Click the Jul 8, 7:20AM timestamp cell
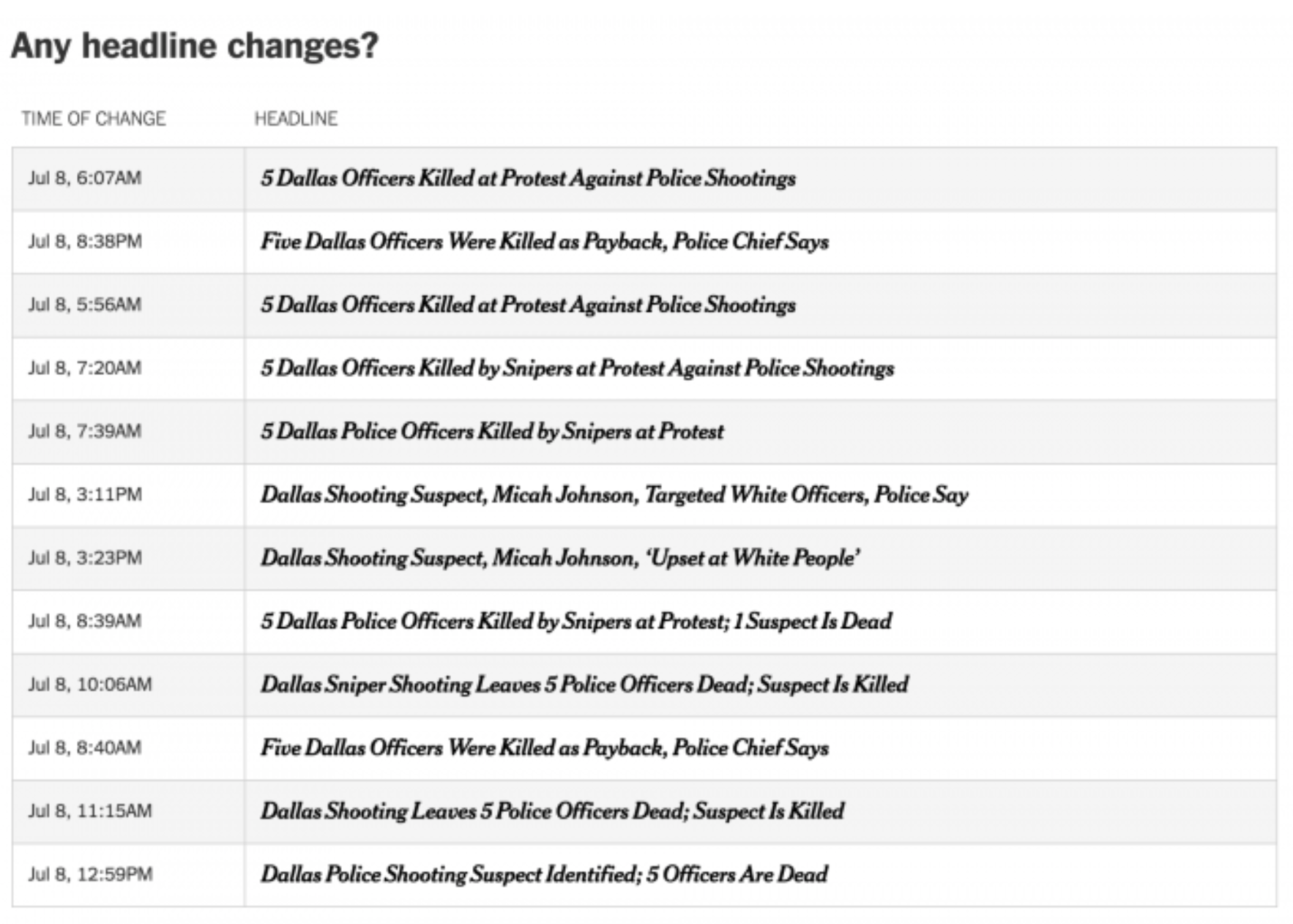Screen dimensions: 1293x924 coord(129,368)
